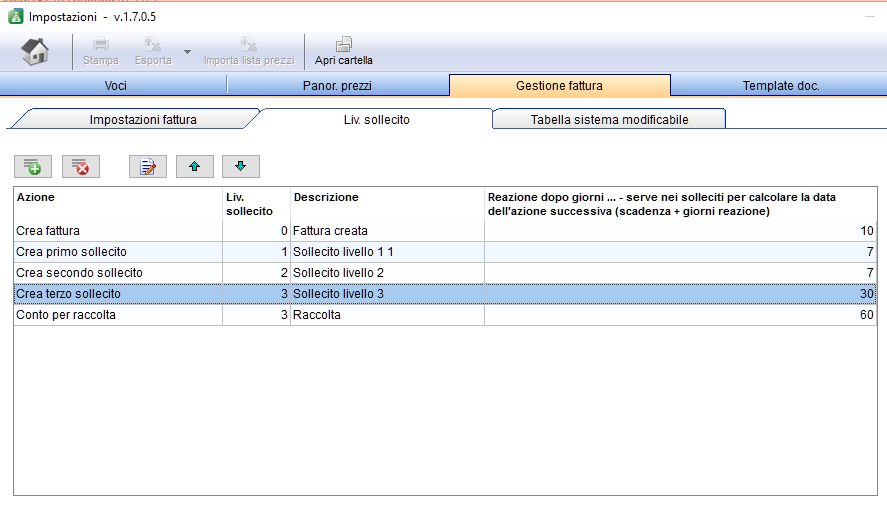
Task: Move selected row up with green arrow
Action: pos(195,166)
